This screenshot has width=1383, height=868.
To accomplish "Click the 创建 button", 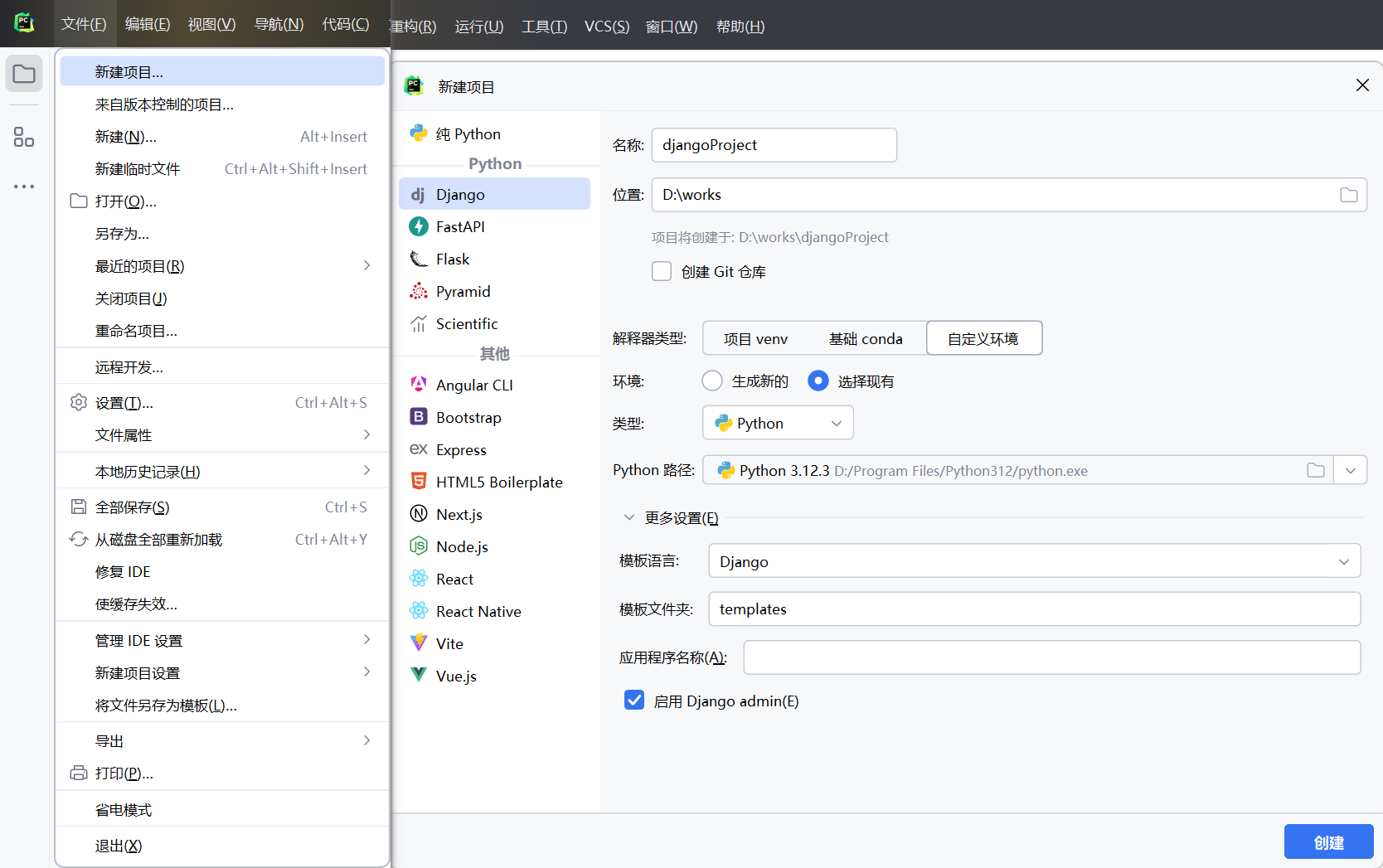I will coord(1328,842).
